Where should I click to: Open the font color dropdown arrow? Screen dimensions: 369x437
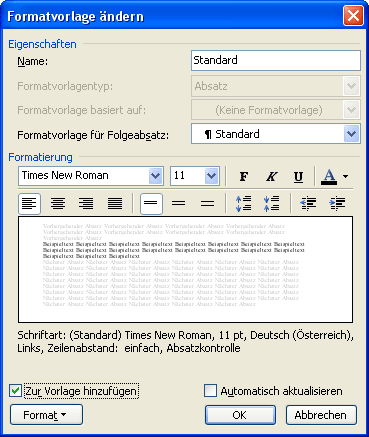[345, 176]
